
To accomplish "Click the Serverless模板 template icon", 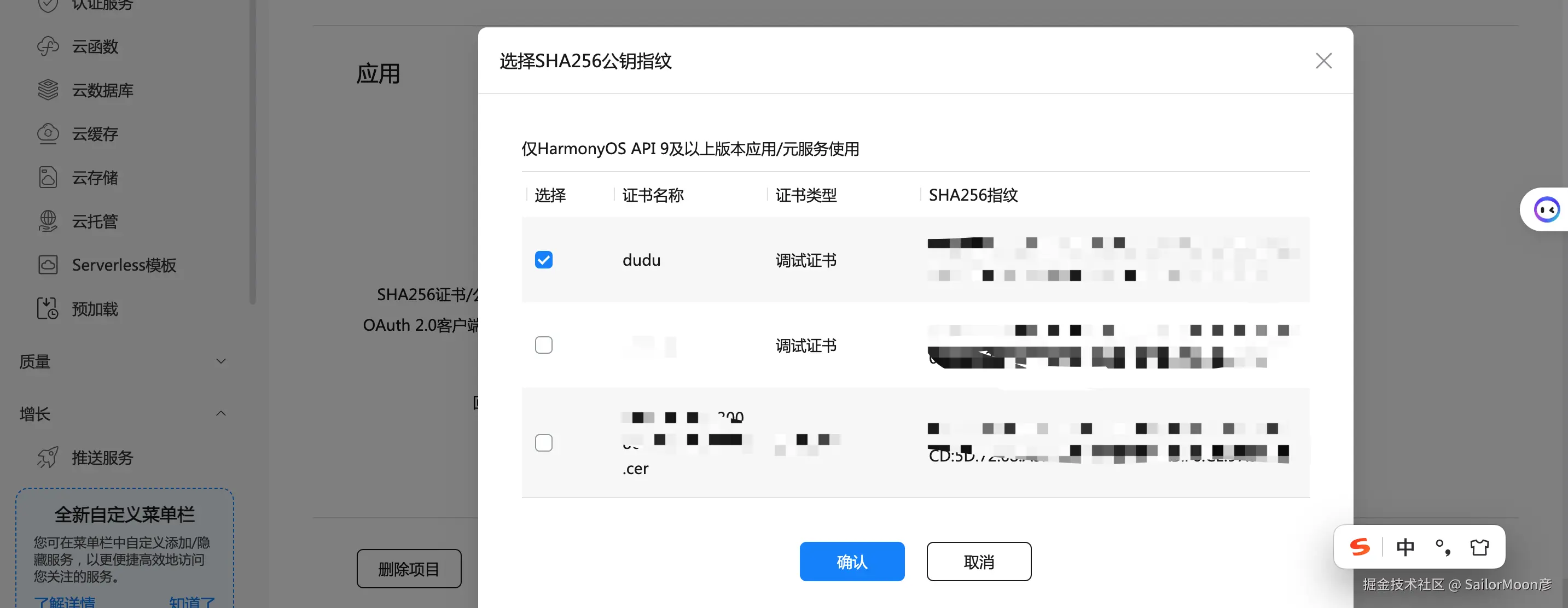I will click(48, 264).
